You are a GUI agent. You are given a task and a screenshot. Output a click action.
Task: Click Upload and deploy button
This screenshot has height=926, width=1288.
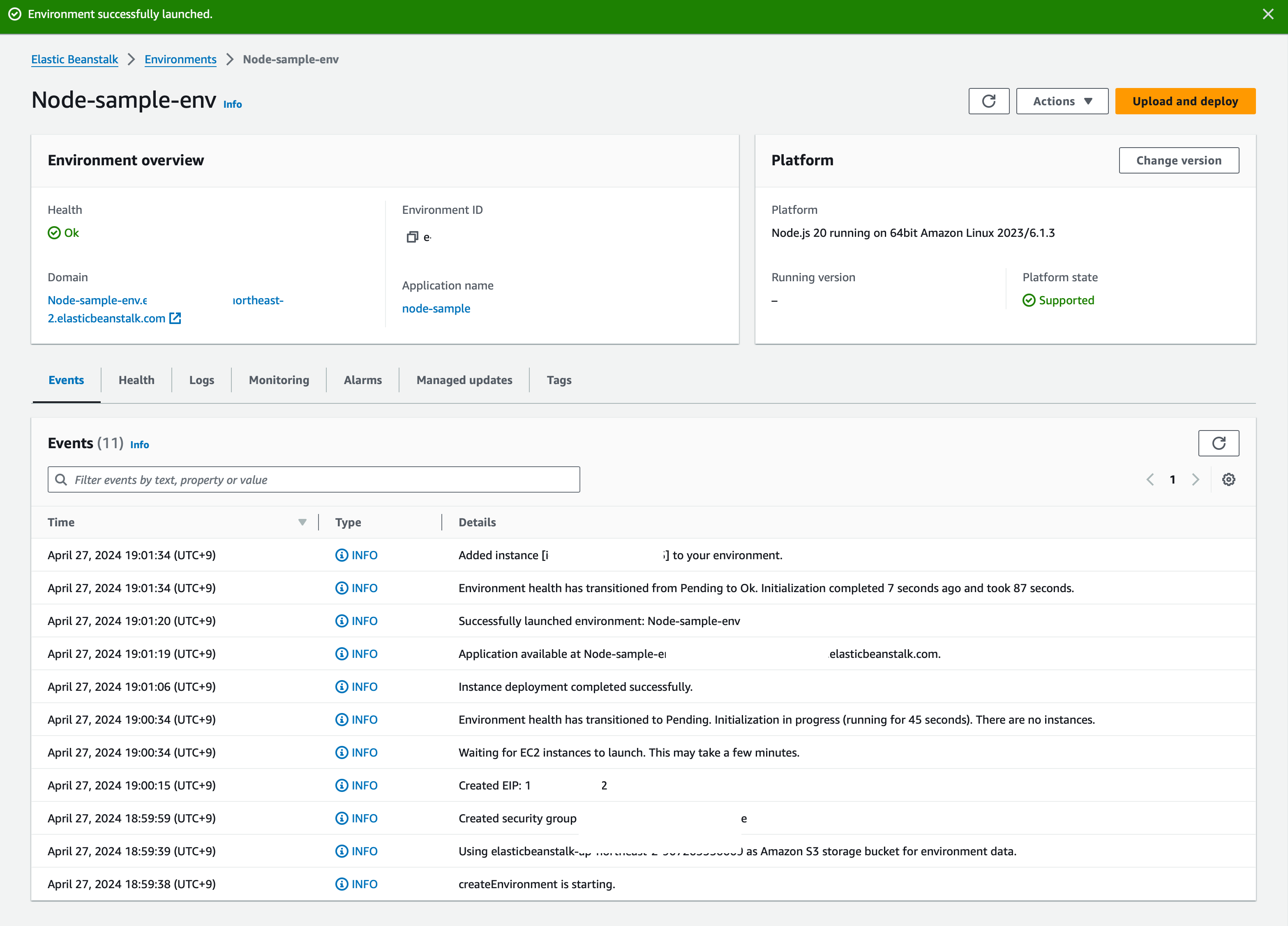[x=1185, y=101]
